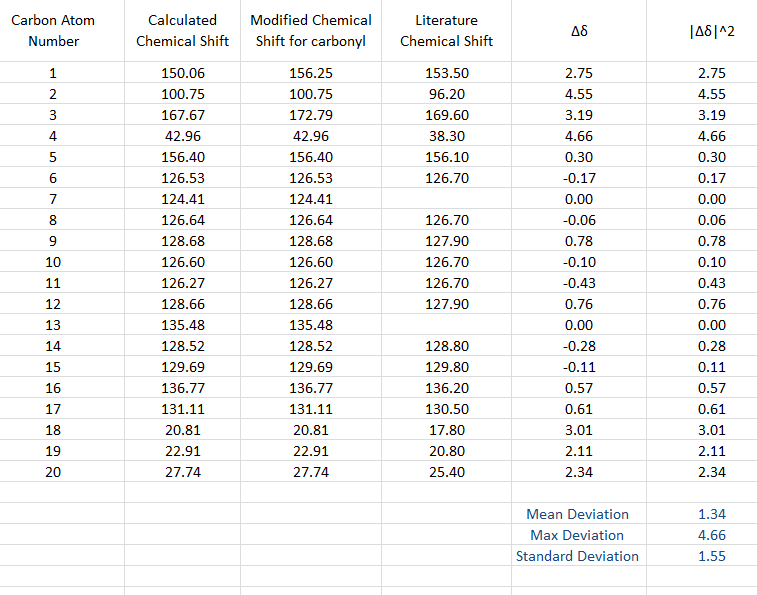Click the |Δδ|^2 column header
Viewport: 757px width, 595px height.
[x=711, y=31]
